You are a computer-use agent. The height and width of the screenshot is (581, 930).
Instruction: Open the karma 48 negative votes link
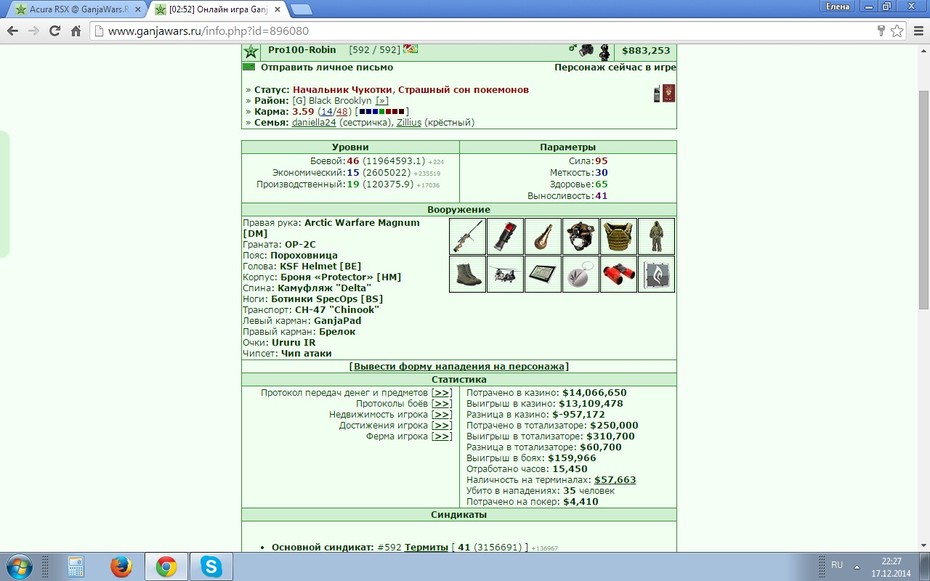[342, 111]
